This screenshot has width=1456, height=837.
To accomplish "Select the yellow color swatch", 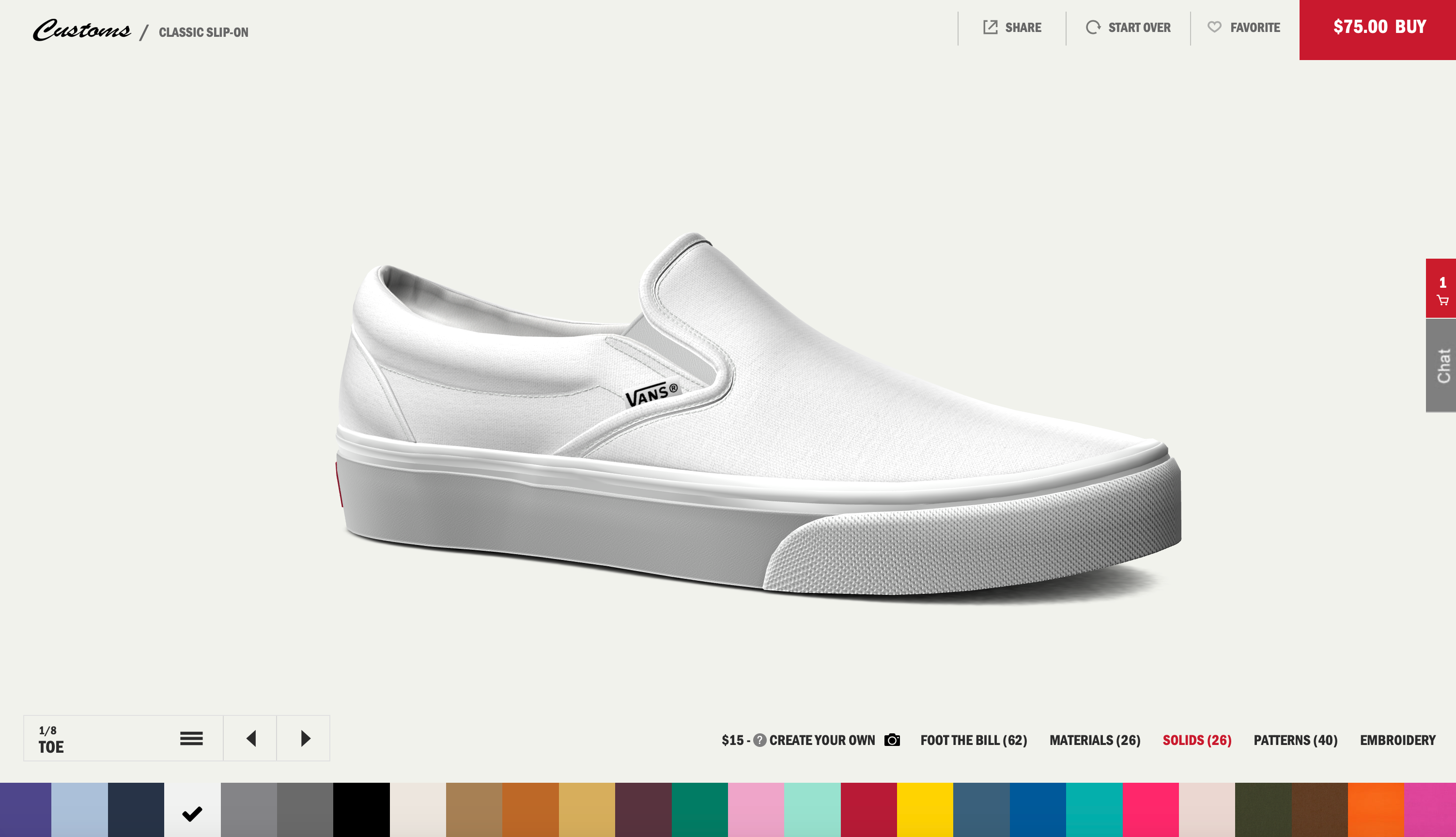I will (924, 810).
